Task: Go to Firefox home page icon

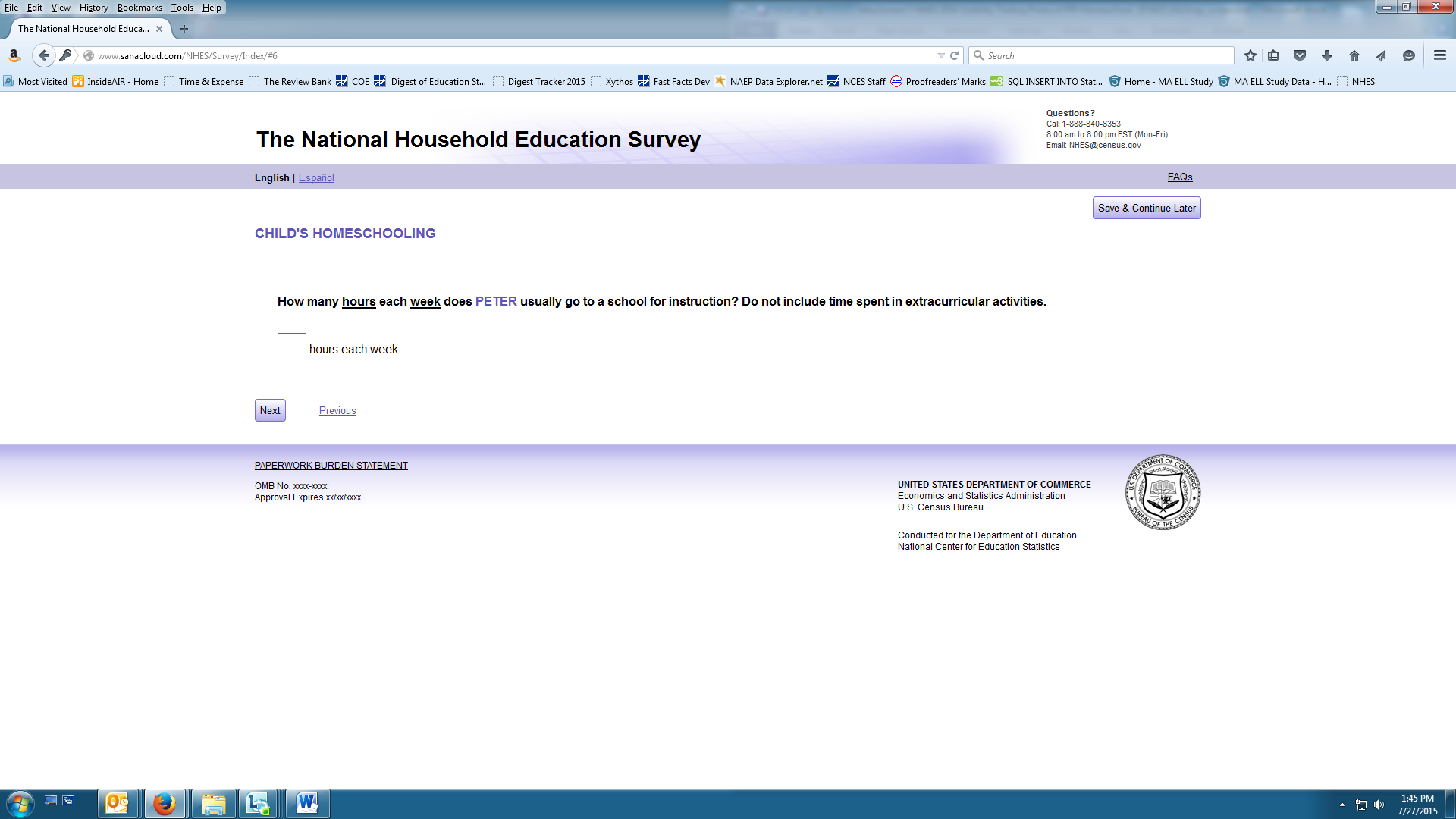Action: point(1354,55)
